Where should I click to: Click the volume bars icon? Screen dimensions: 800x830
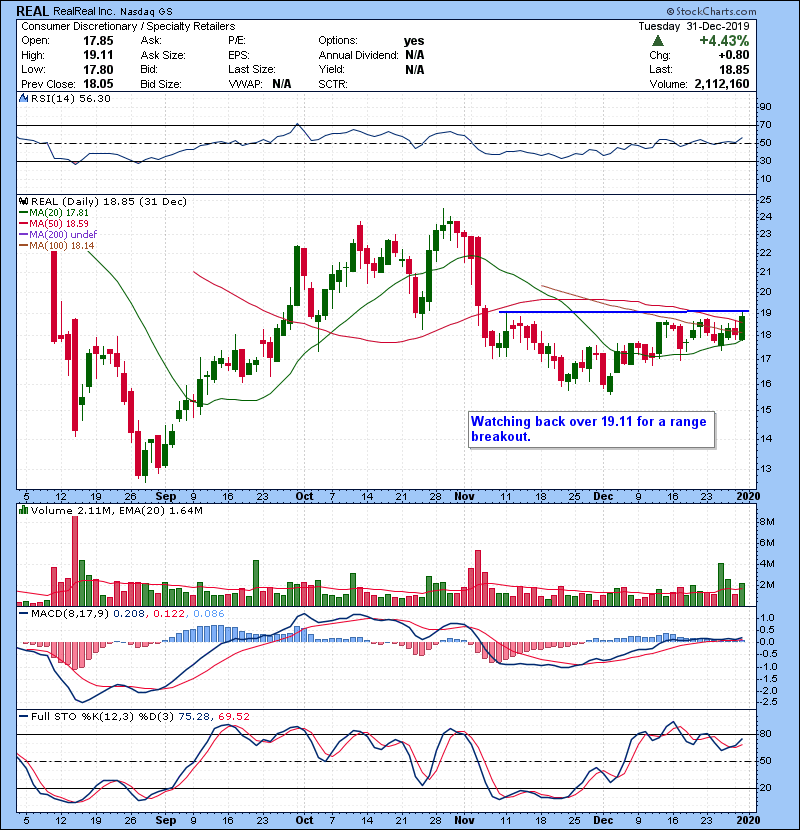(24, 510)
